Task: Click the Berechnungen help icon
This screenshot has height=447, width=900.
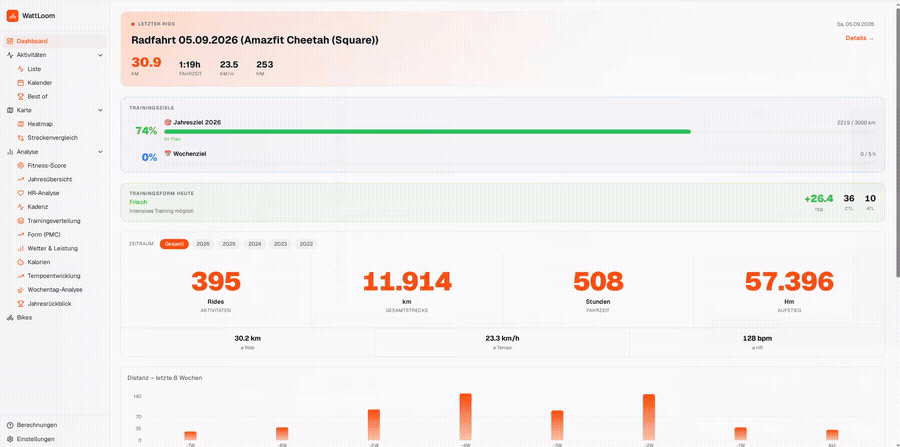Action: pos(10,425)
